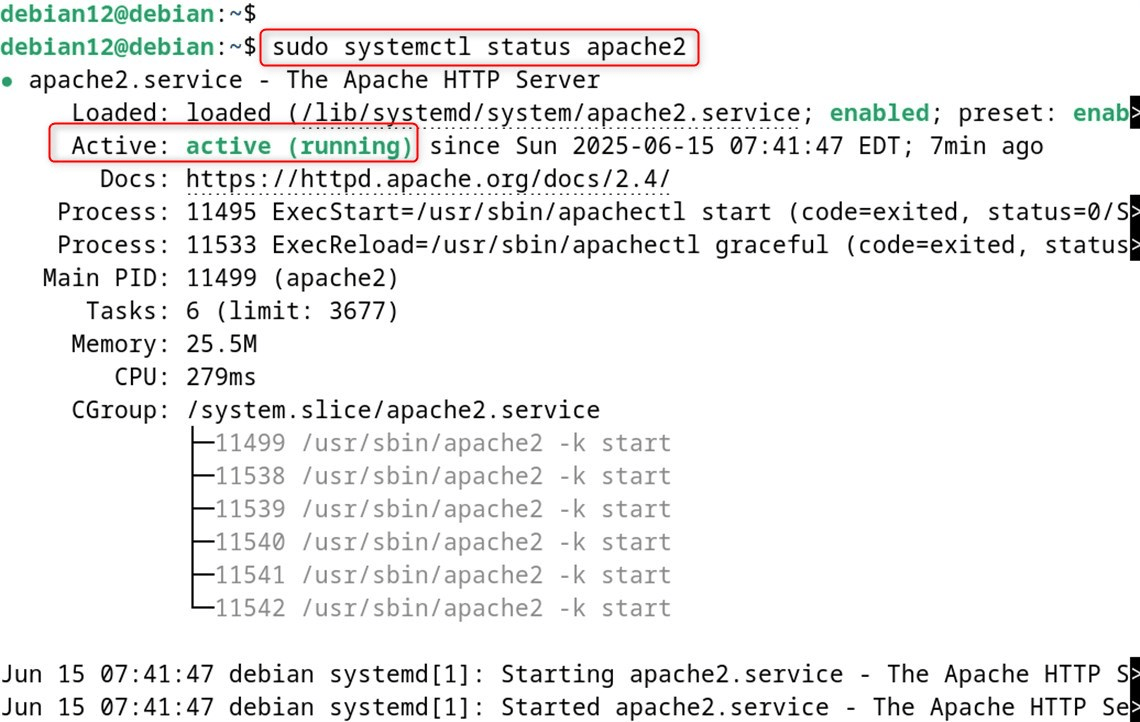Click the green status dot before apache2.service
The width and height of the screenshot is (1140, 722).
(7, 81)
